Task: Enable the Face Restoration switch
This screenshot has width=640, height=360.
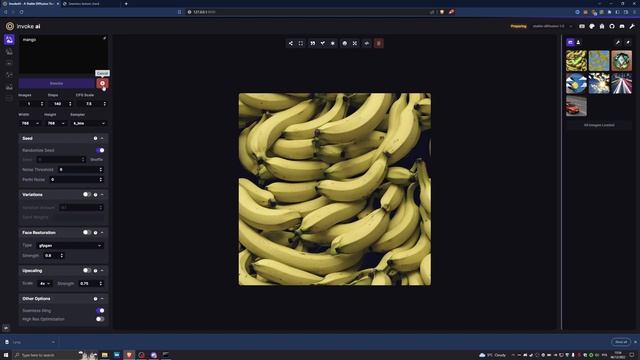Action: tap(87, 233)
